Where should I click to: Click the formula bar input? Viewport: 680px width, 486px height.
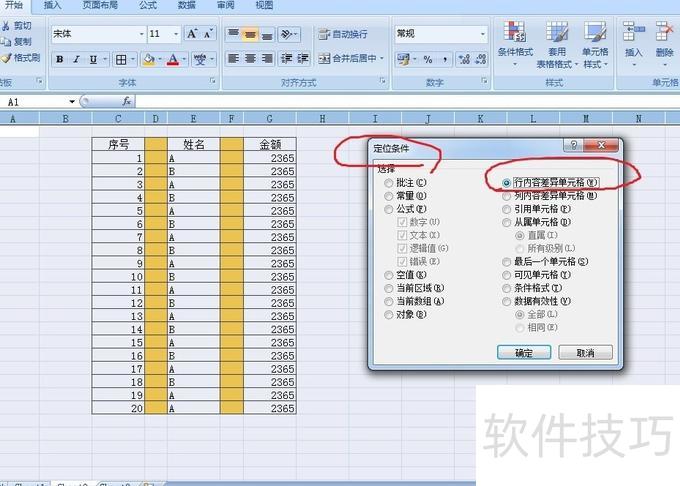point(408,101)
